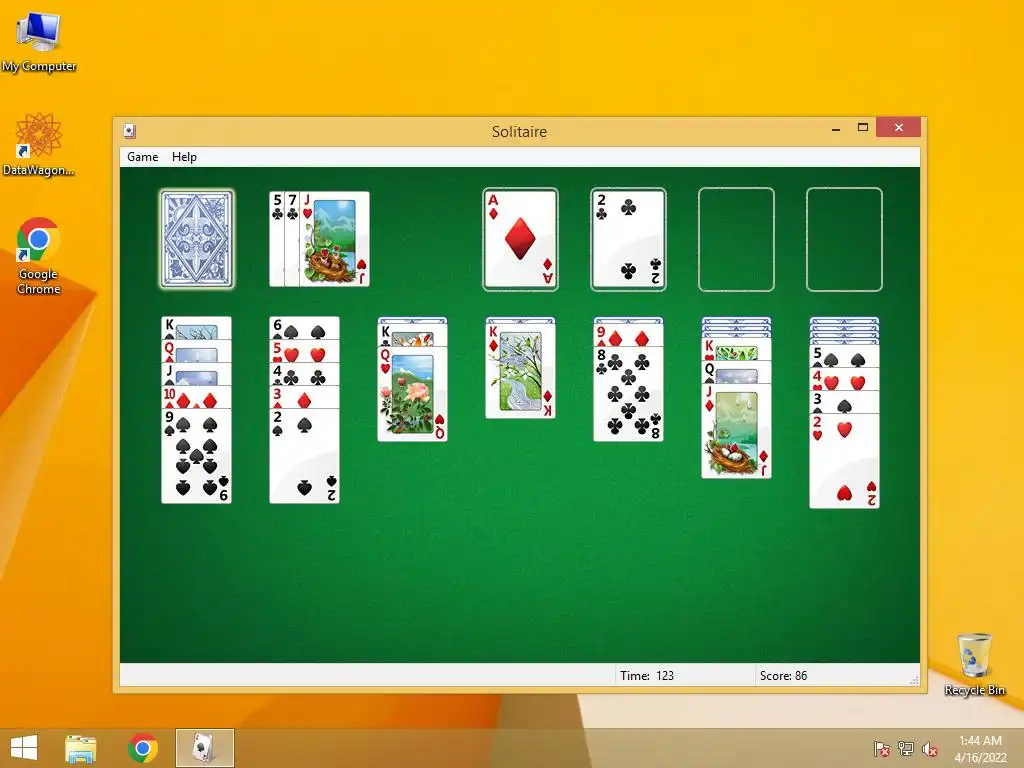Select the 4 of clubs in second column

[304, 374]
